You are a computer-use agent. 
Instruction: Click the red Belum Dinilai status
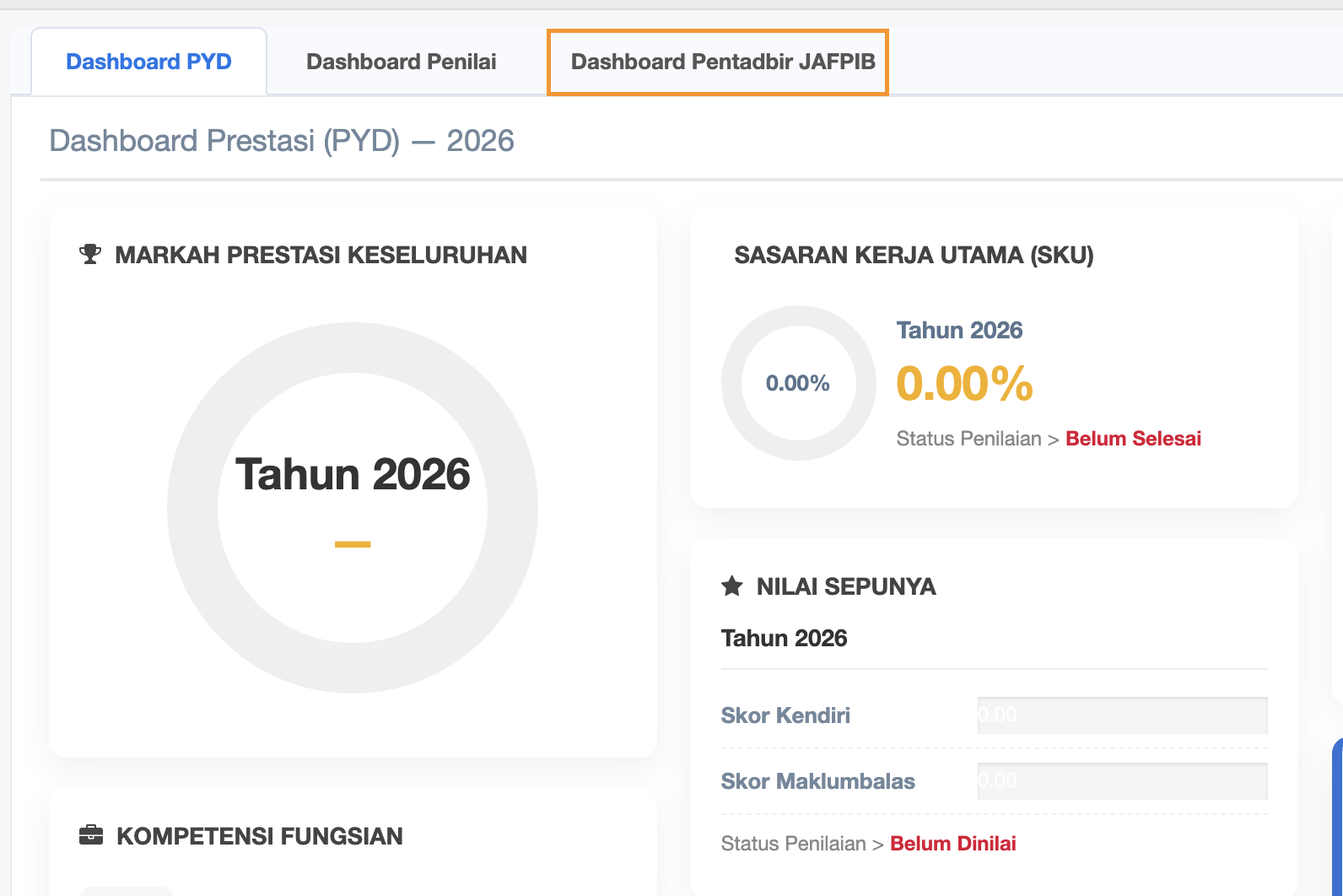coord(952,844)
